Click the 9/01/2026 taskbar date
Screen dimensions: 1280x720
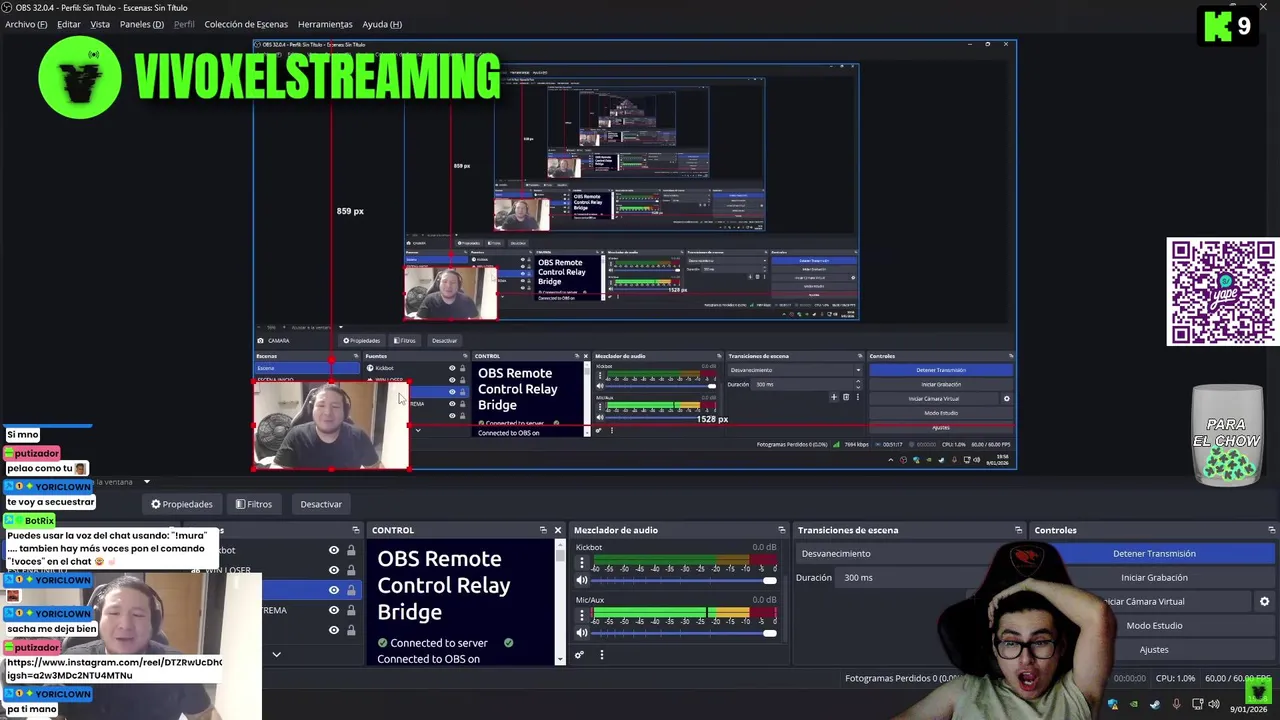click(x=1248, y=709)
